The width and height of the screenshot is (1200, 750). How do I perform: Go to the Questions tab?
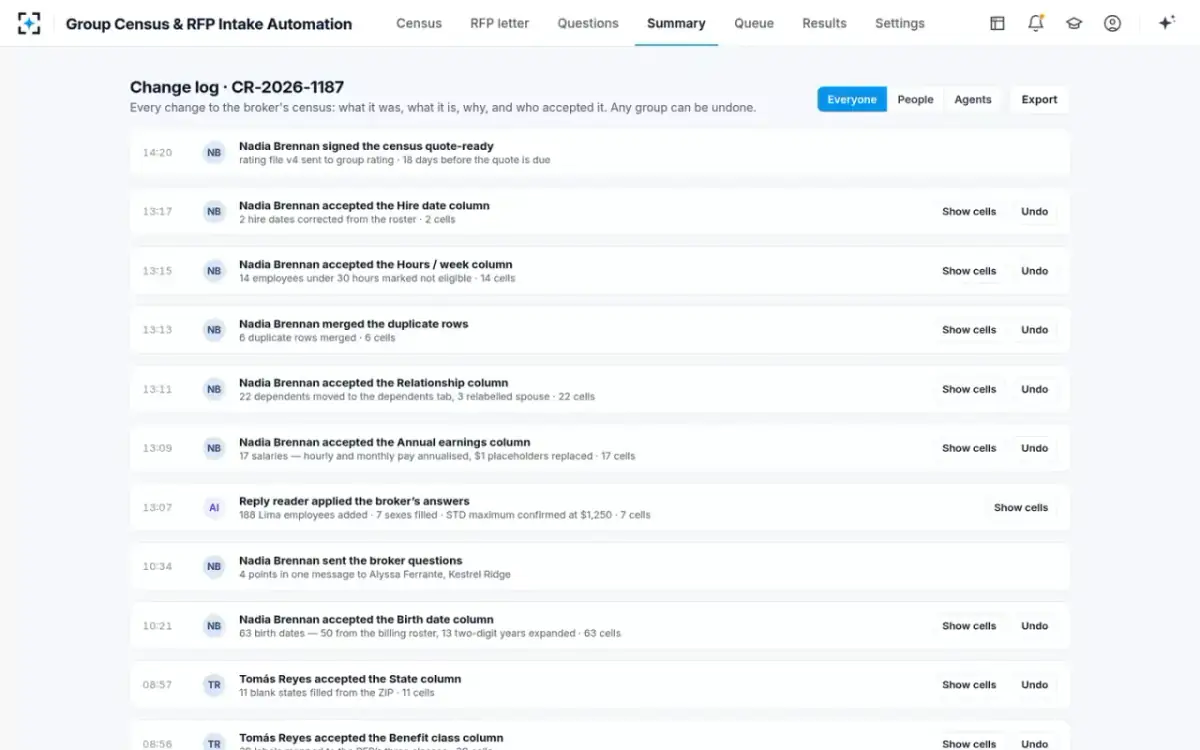click(588, 23)
